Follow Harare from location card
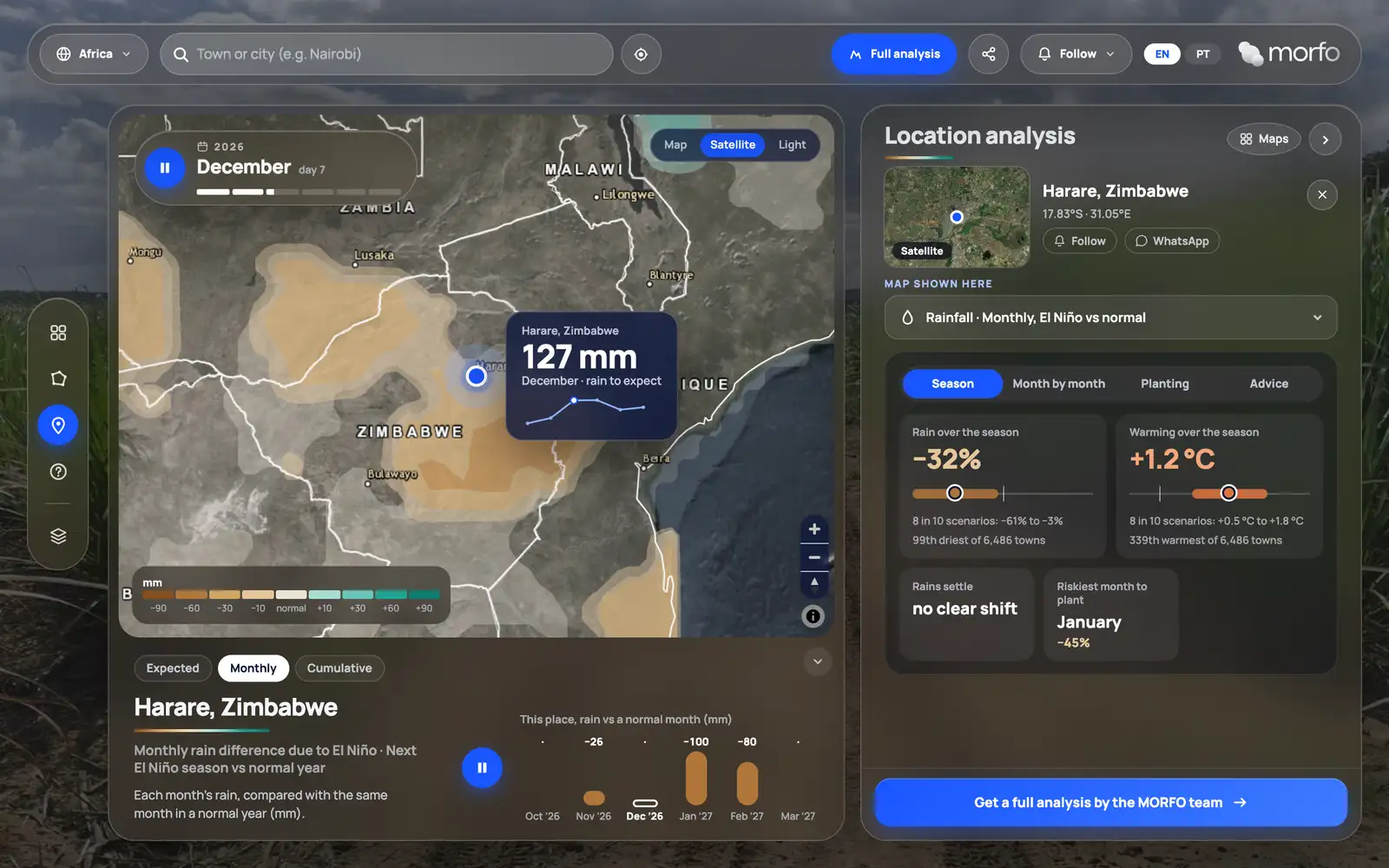The height and width of the screenshot is (868, 1389). click(1079, 241)
